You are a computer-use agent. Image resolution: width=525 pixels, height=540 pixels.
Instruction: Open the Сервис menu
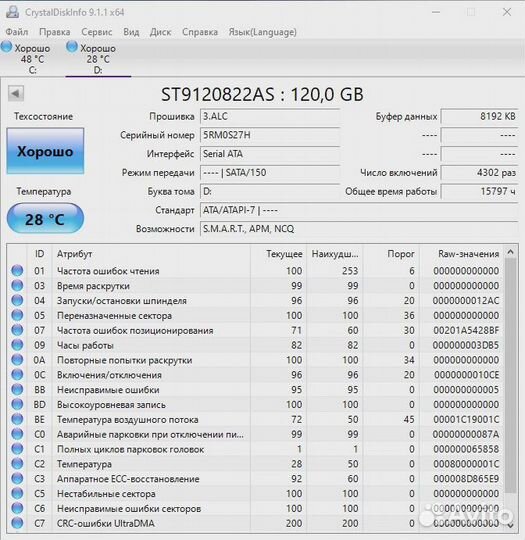[x=96, y=32]
